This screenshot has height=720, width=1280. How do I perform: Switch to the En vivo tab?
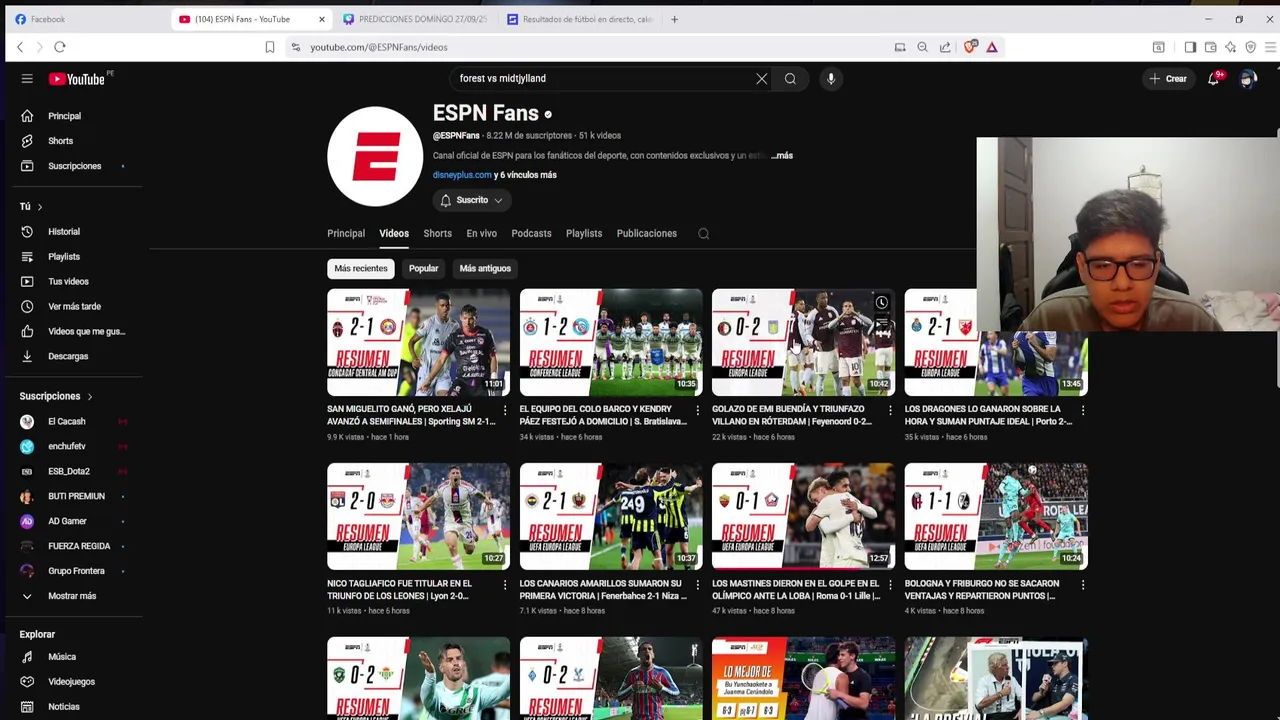pos(481,234)
